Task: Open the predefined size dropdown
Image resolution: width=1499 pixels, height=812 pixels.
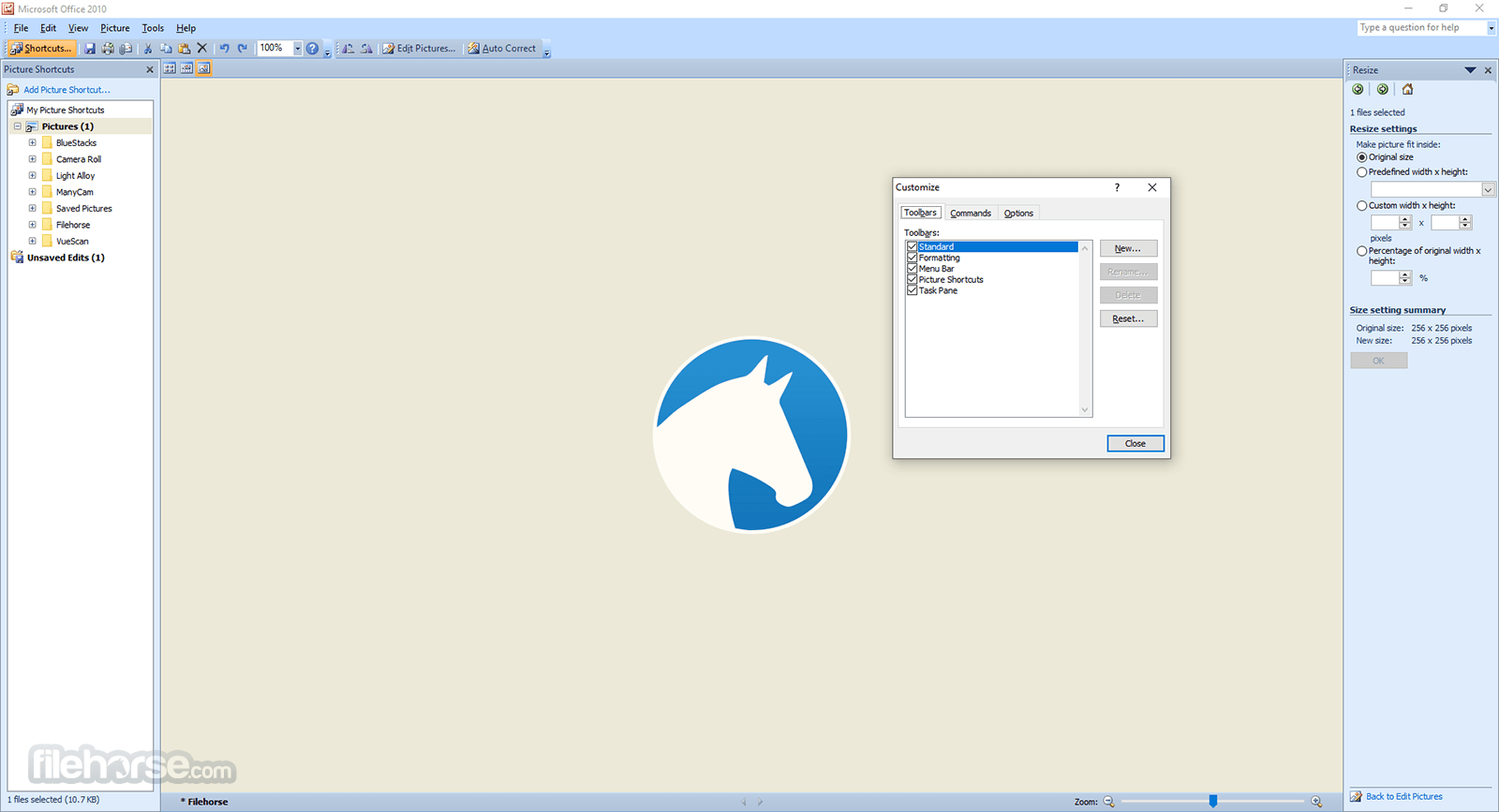Action: pyautogui.click(x=1488, y=190)
